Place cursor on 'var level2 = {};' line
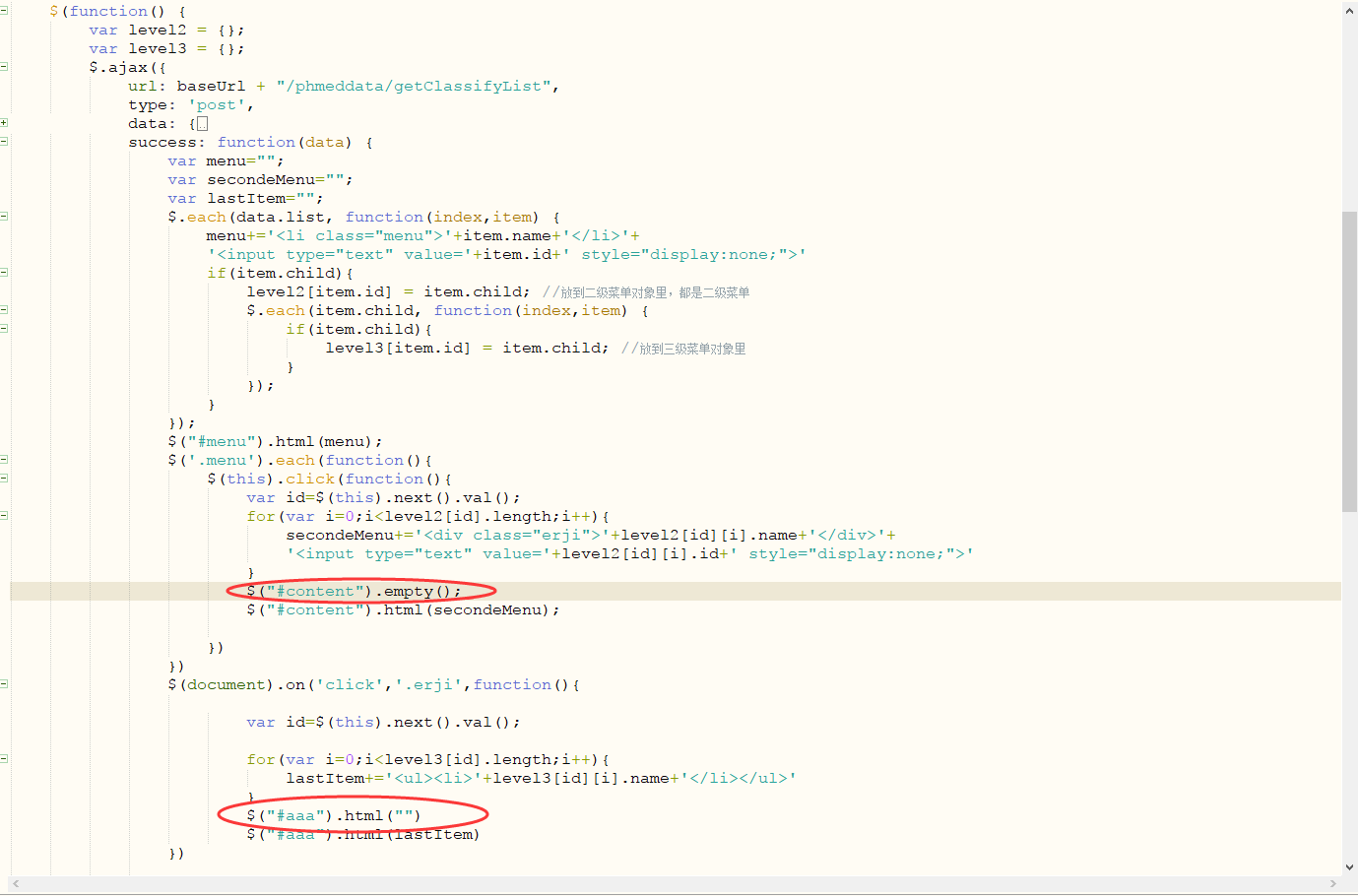The width and height of the screenshot is (1358, 896). 166,30
